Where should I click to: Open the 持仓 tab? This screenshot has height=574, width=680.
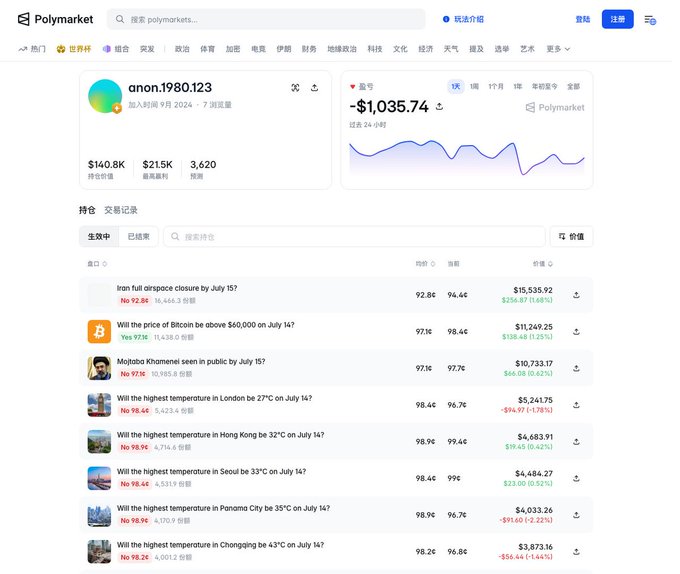point(87,210)
